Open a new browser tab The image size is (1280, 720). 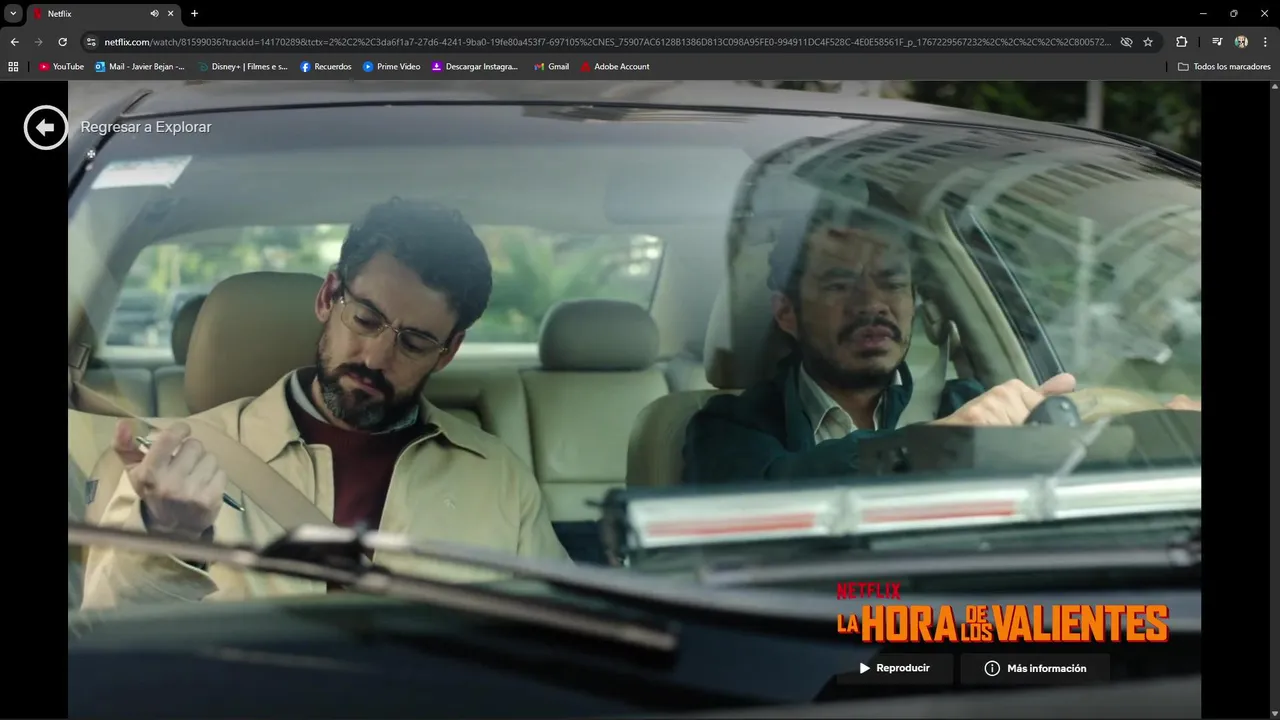coord(194,14)
